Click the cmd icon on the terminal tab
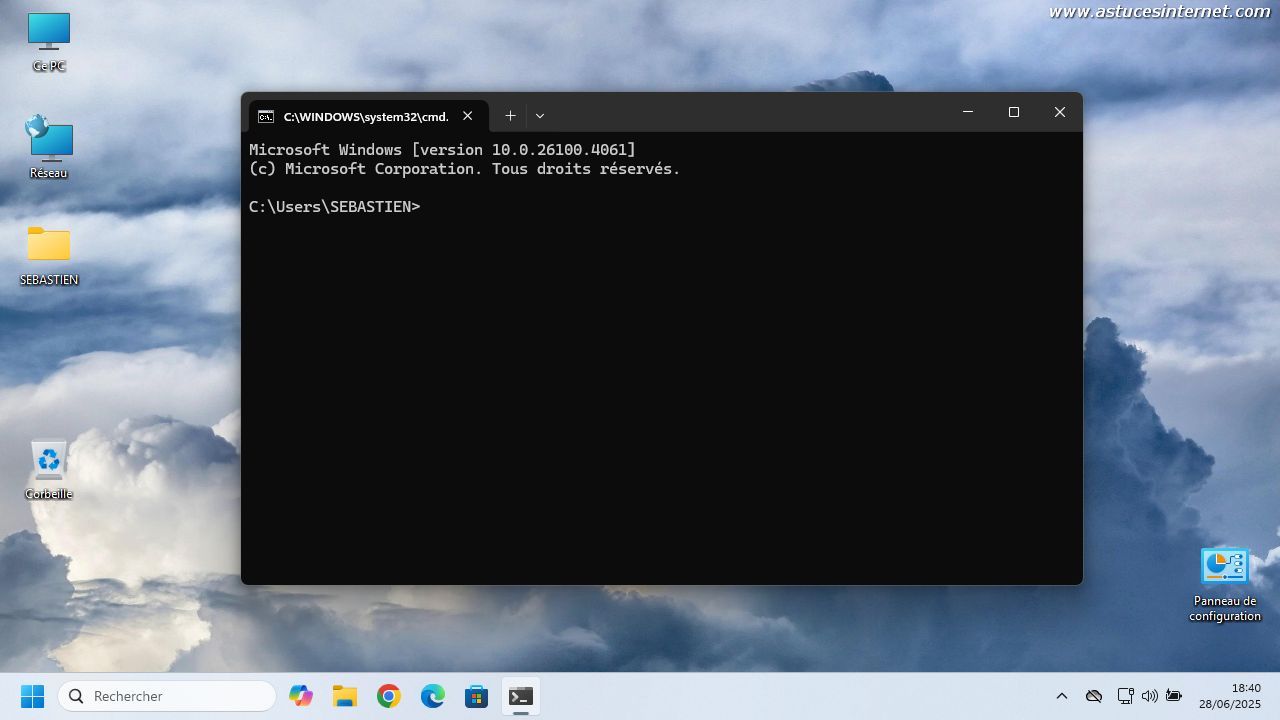This screenshot has height=720, width=1280. pos(266,116)
